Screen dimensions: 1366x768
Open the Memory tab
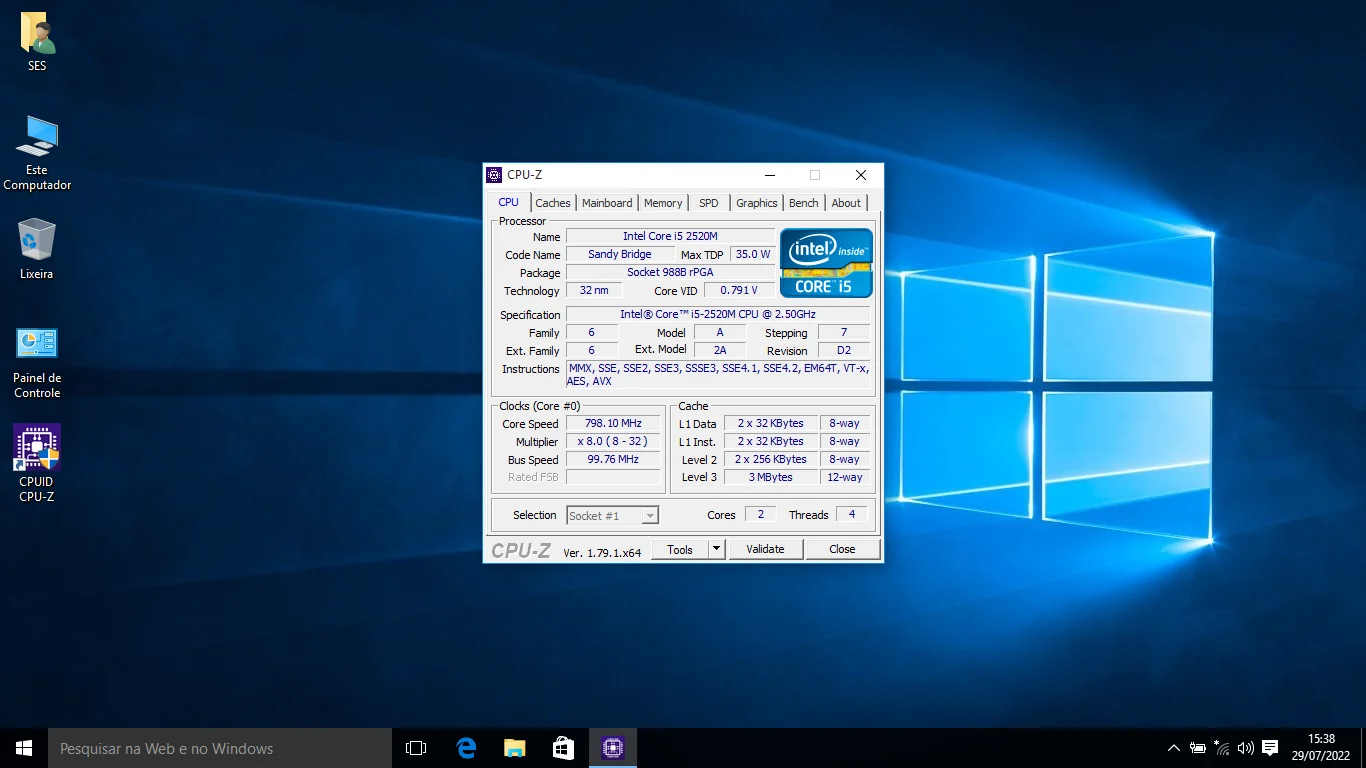[663, 203]
